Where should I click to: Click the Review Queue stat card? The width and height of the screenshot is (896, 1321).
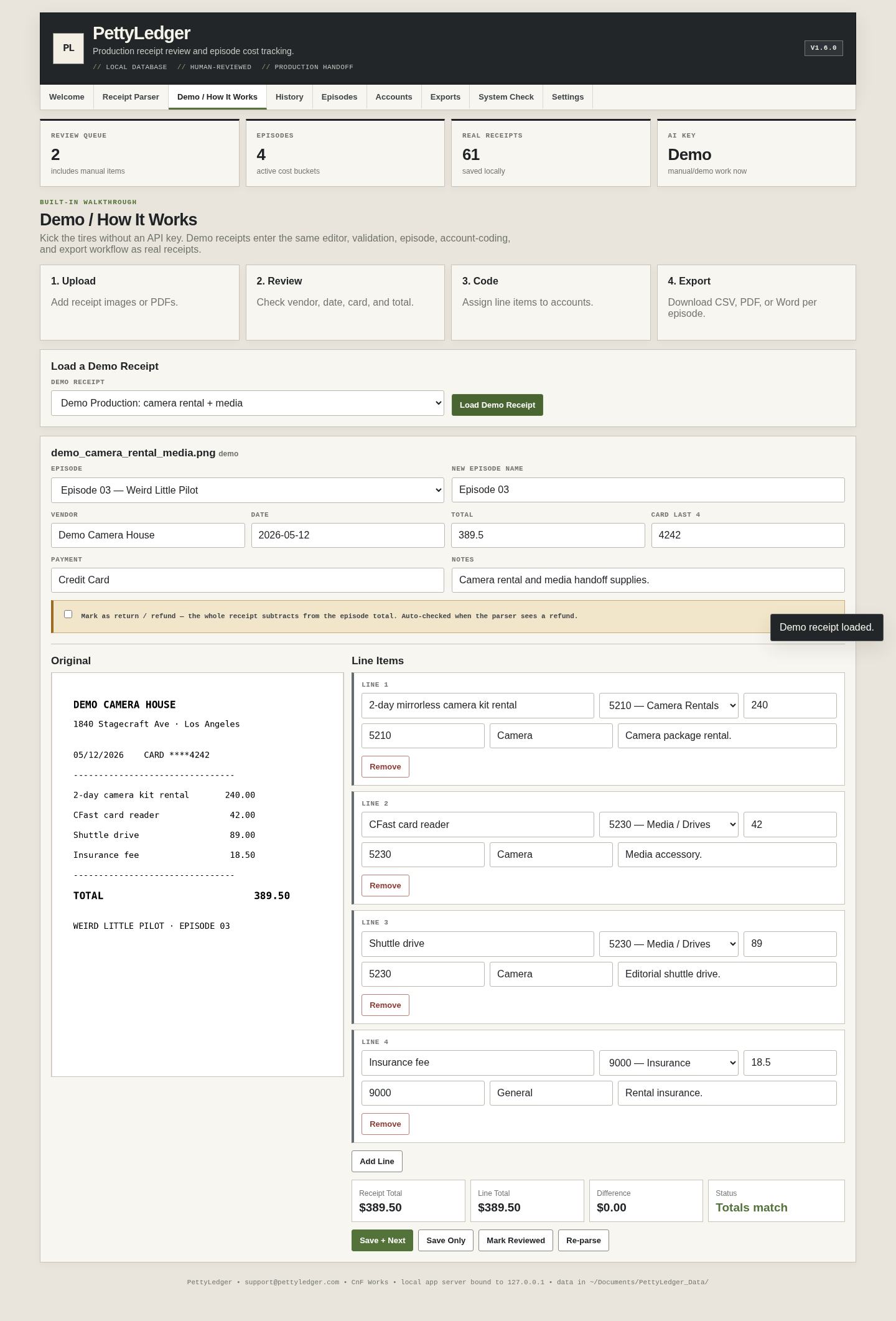(x=139, y=153)
